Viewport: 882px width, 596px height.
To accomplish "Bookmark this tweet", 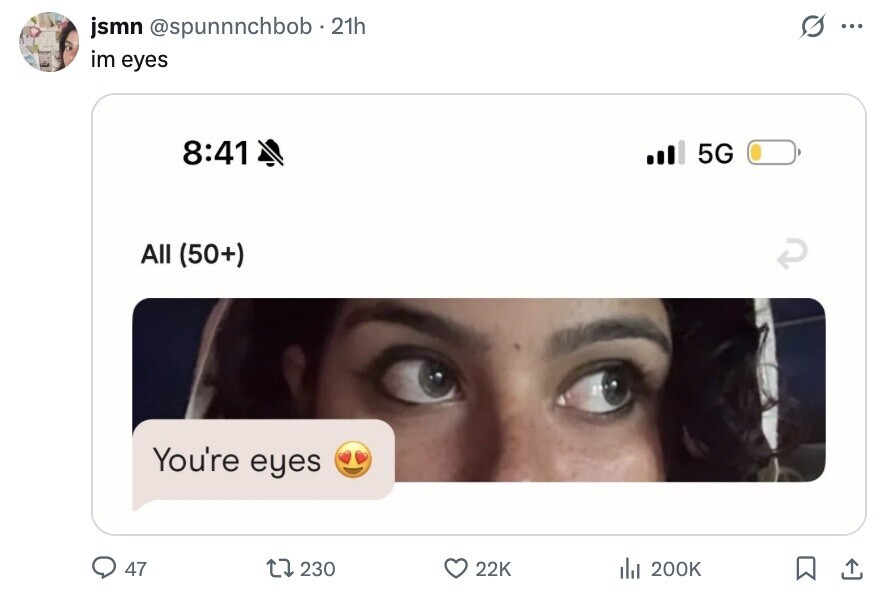I will [804, 568].
